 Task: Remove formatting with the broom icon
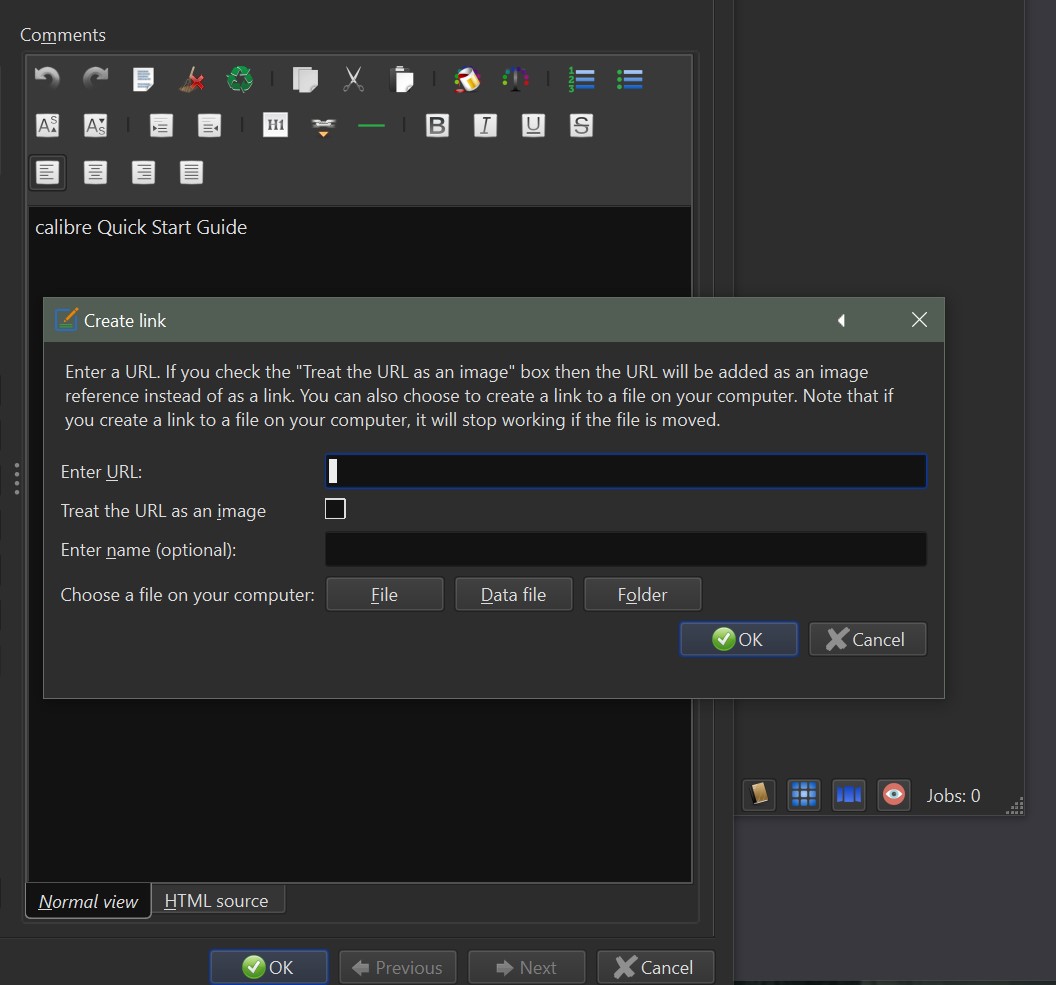pyautogui.click(x=192, y=79)
